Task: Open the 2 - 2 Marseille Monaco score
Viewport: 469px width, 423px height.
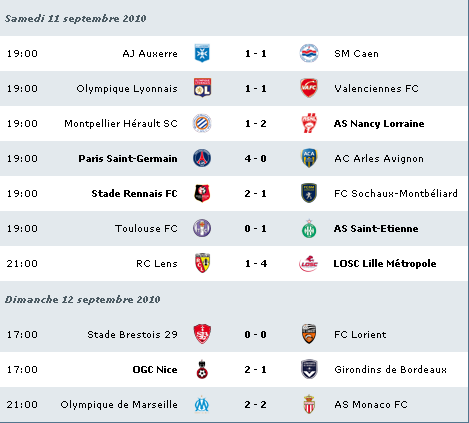Action: [x=255, y=405]
